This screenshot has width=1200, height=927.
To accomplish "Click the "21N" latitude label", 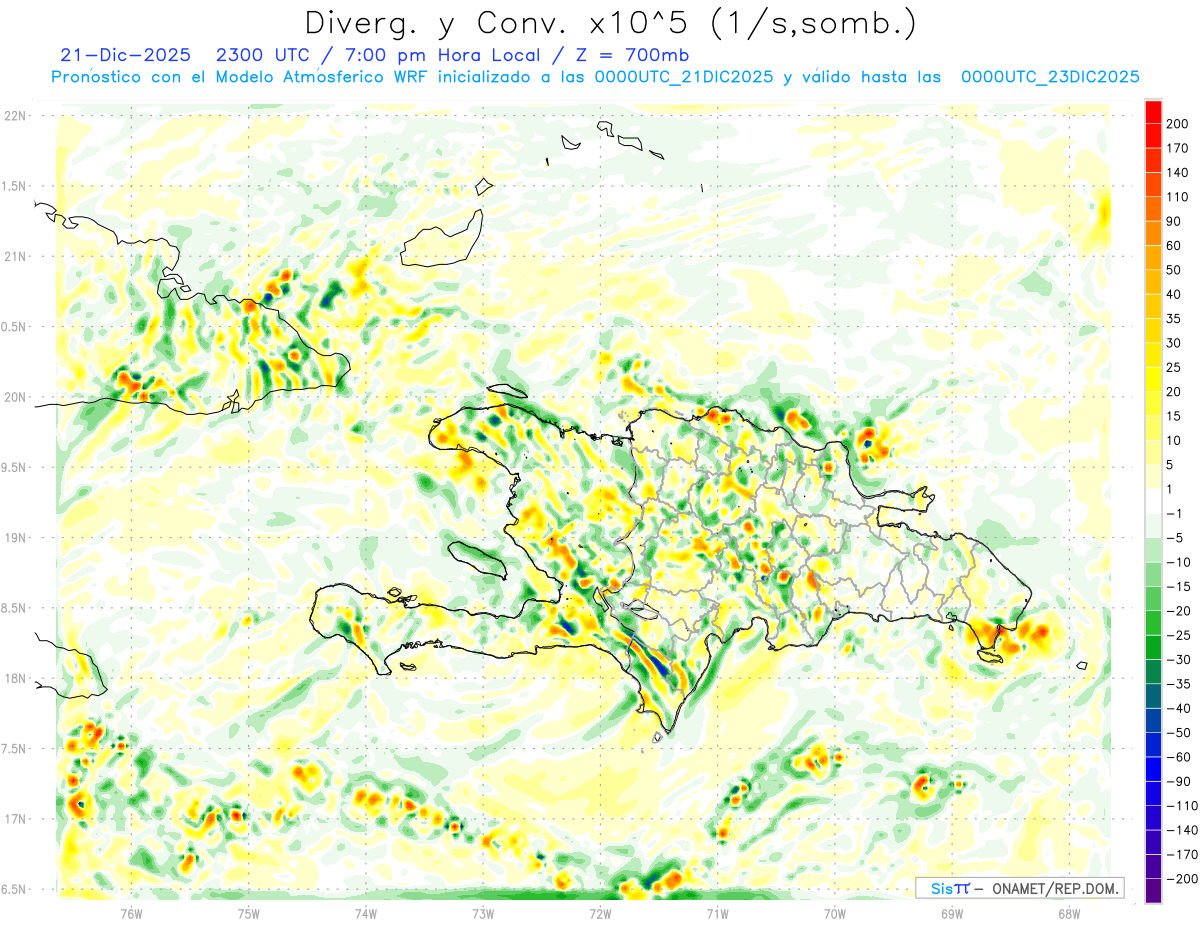I will tap(15, 256).
